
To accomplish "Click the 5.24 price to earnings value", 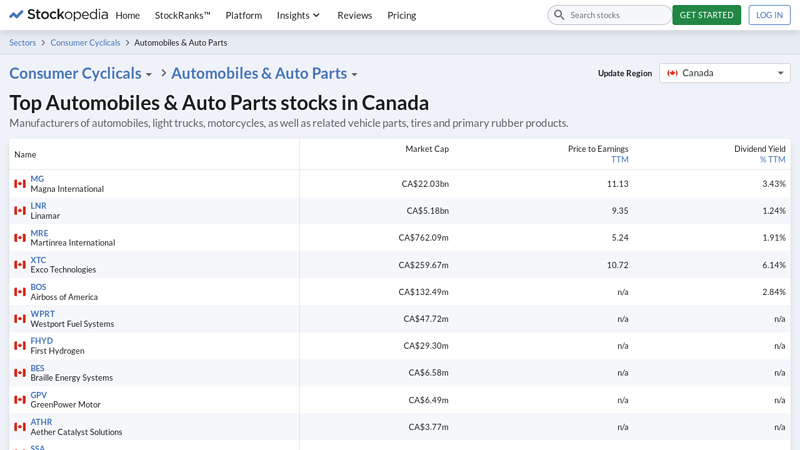I will [x=620, y=238].
